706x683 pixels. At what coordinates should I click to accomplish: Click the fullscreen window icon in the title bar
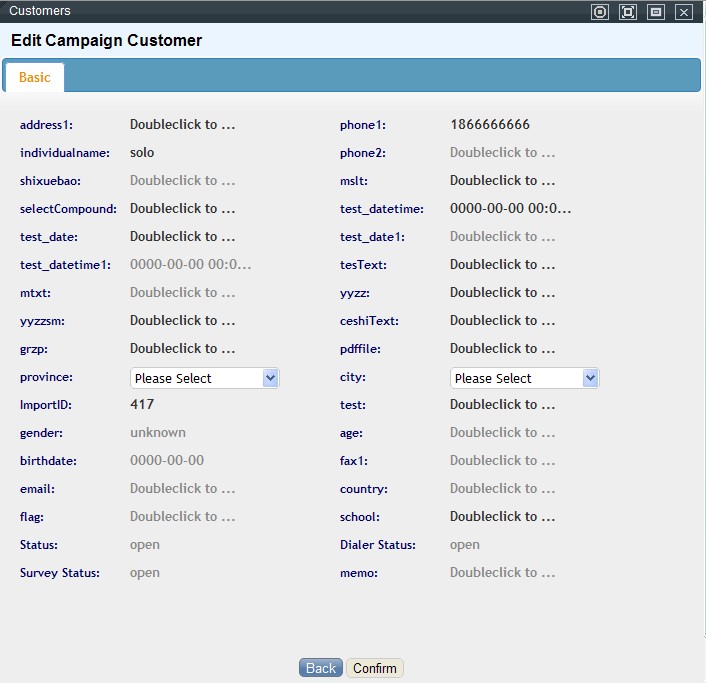coord(628,12)
